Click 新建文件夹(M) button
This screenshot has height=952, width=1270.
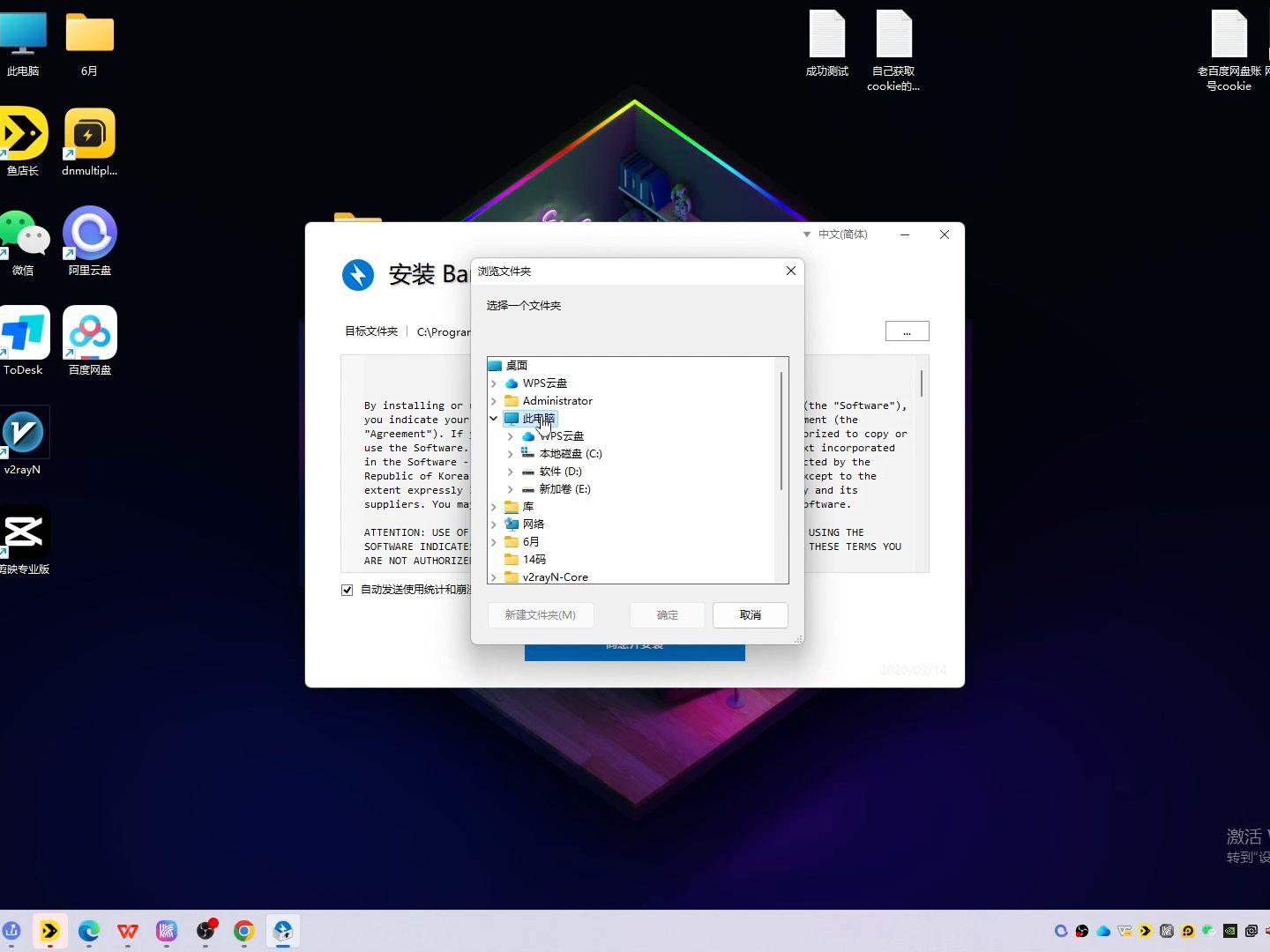pos(541,615)
